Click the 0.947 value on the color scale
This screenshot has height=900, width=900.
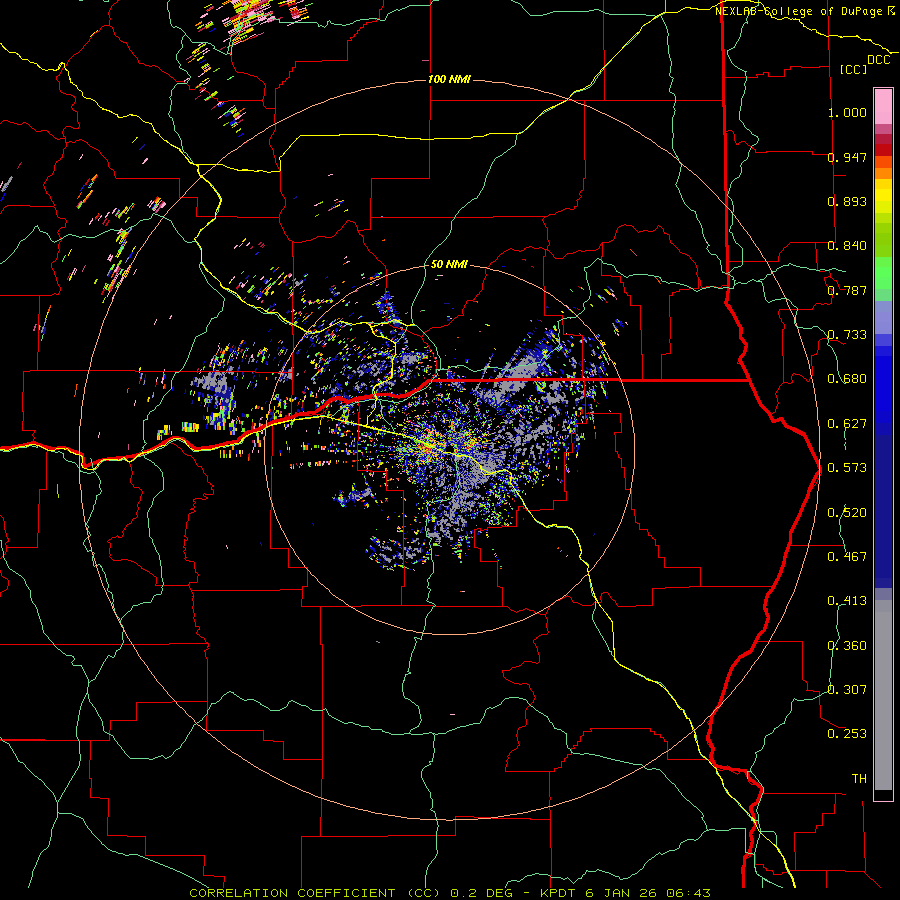coord(847,157)
